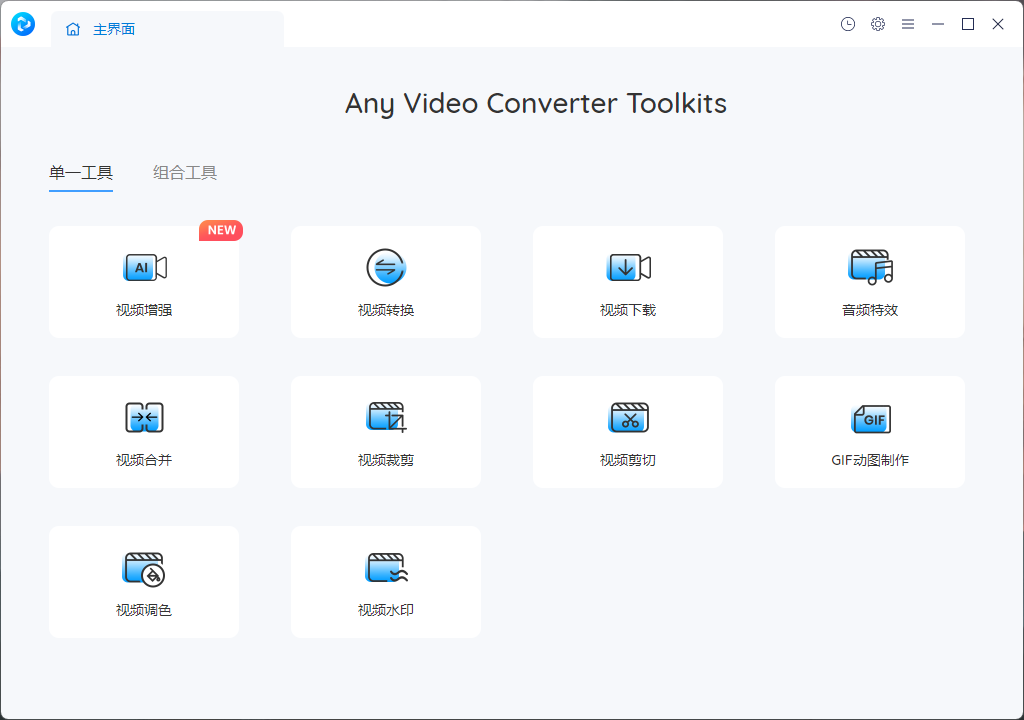Click the 视频剪切 label
The width and height of the screenshot is (1024, 720).
pyautogui.click(x=628, y=460)
